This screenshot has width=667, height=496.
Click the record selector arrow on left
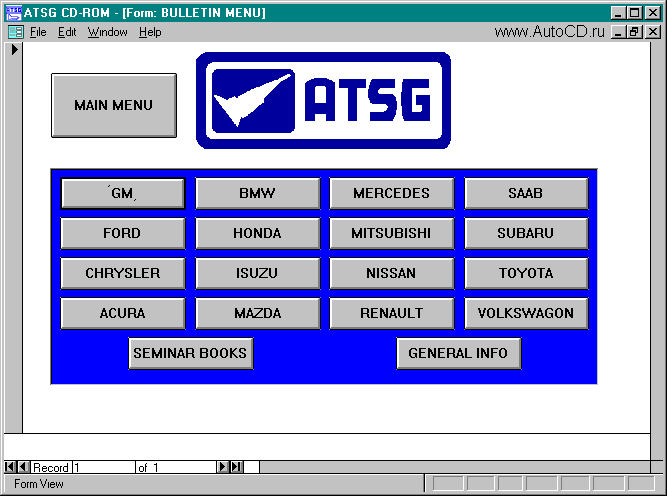14,50
